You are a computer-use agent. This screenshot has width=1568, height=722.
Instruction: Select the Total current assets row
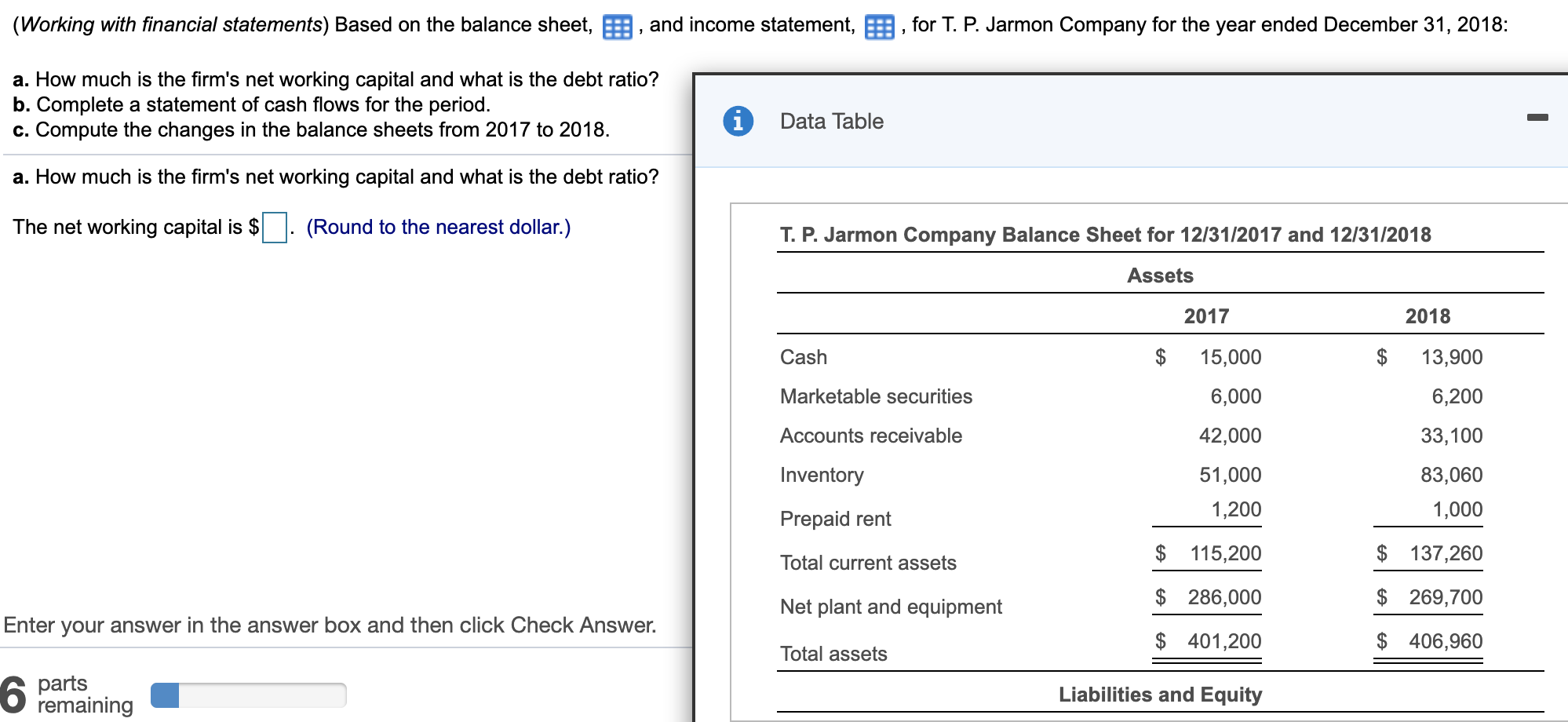pyautogui.click(x=867, y=562)
